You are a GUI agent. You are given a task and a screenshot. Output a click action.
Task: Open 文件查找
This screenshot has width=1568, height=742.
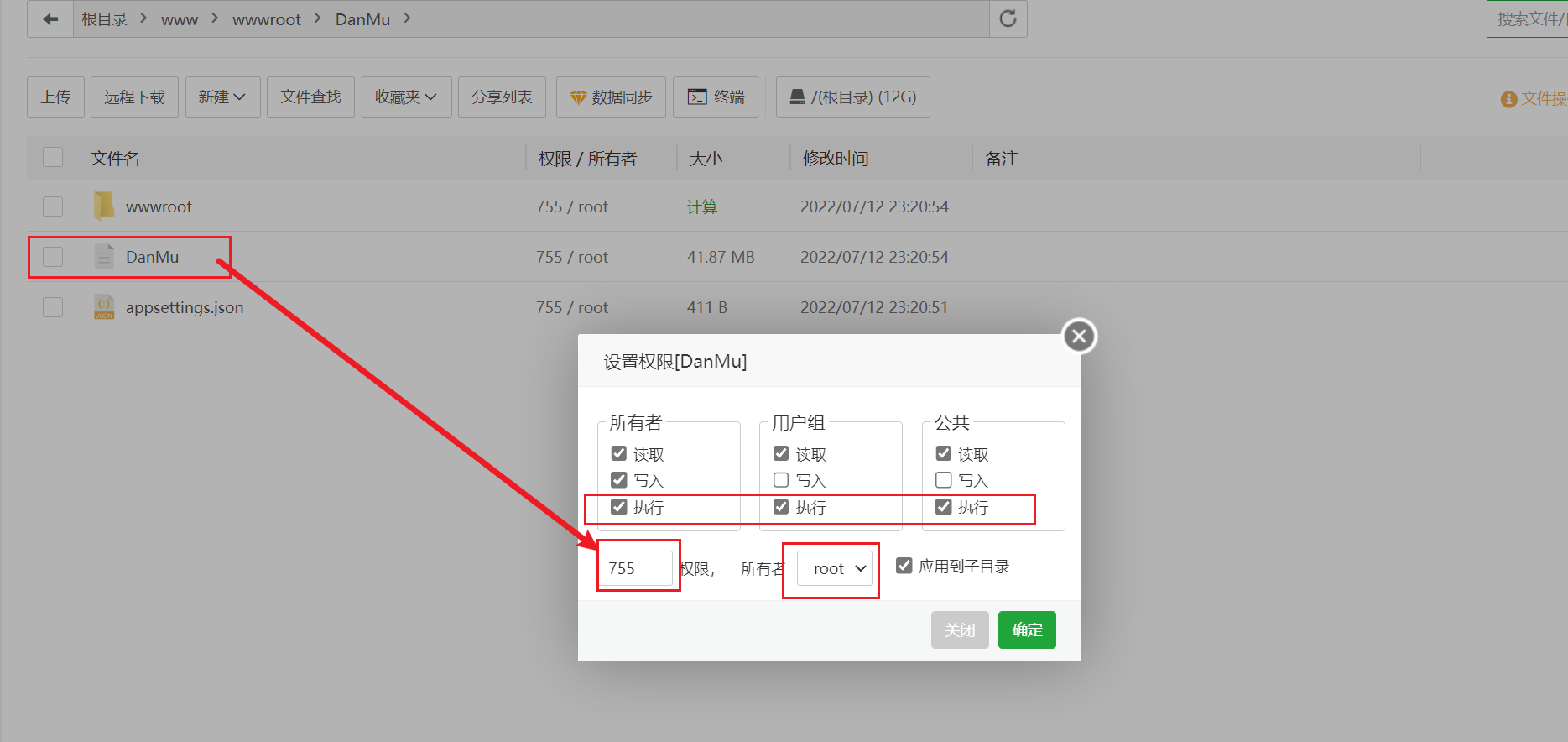point(310,97)
